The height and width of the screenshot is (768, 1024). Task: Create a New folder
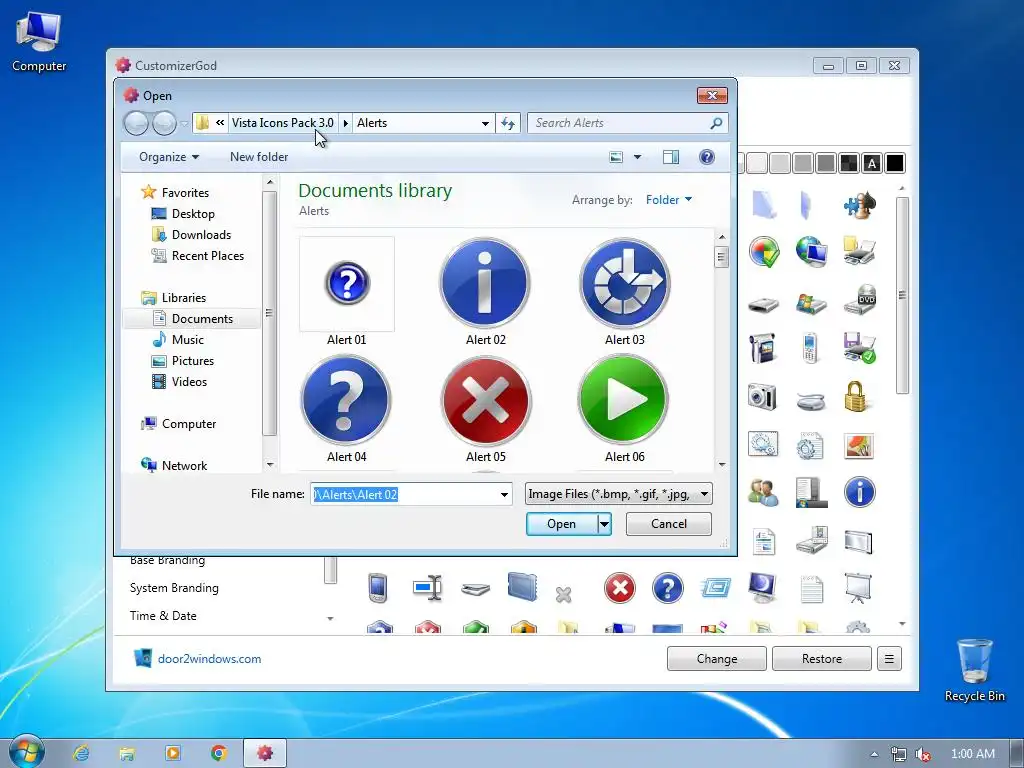[x=259, y=157]
